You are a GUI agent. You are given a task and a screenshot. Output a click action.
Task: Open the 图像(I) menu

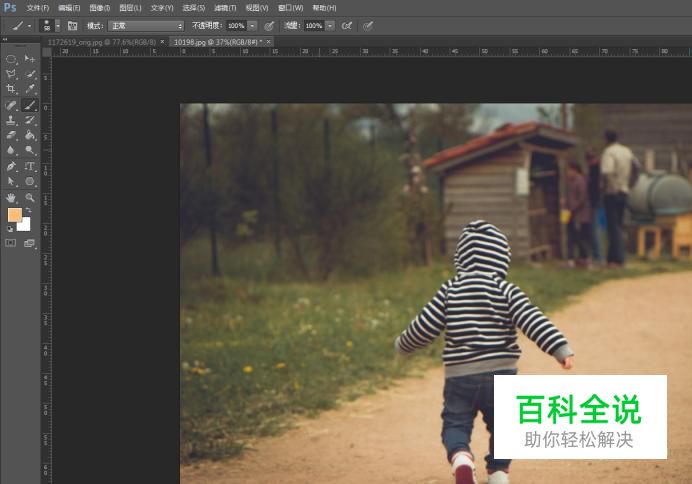point(99,7)
